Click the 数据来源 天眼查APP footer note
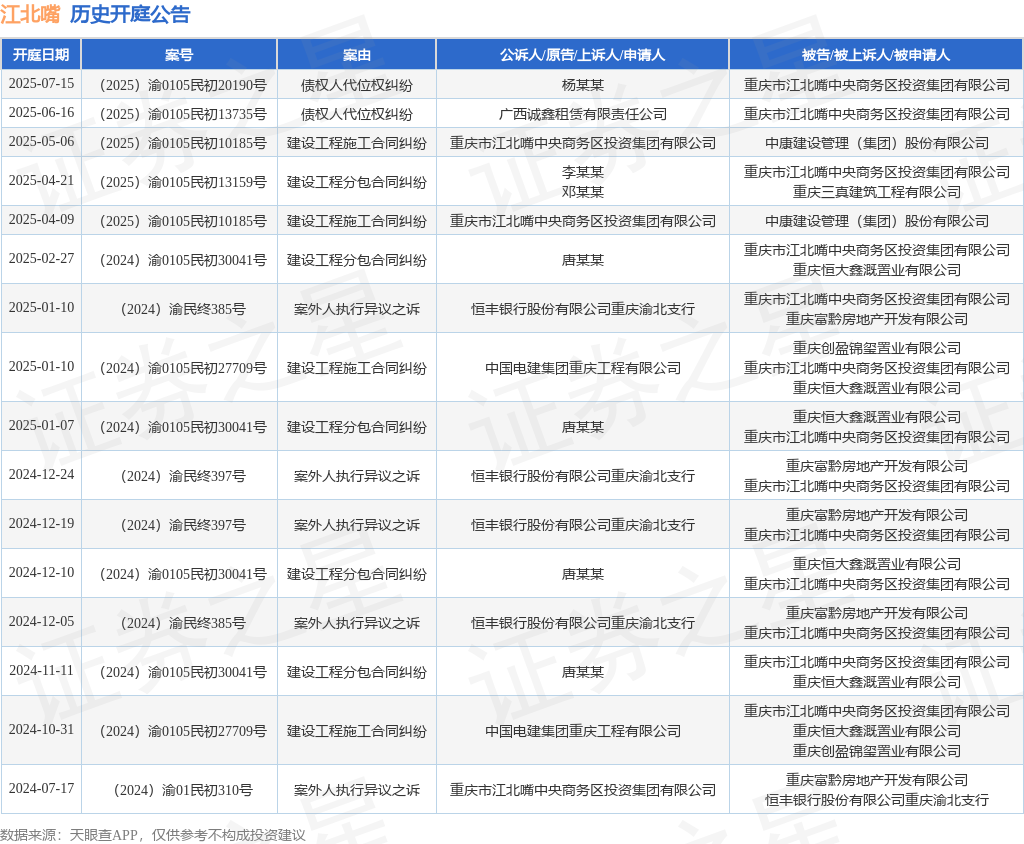Screen dimensions: 1024x844 [153, 835]
